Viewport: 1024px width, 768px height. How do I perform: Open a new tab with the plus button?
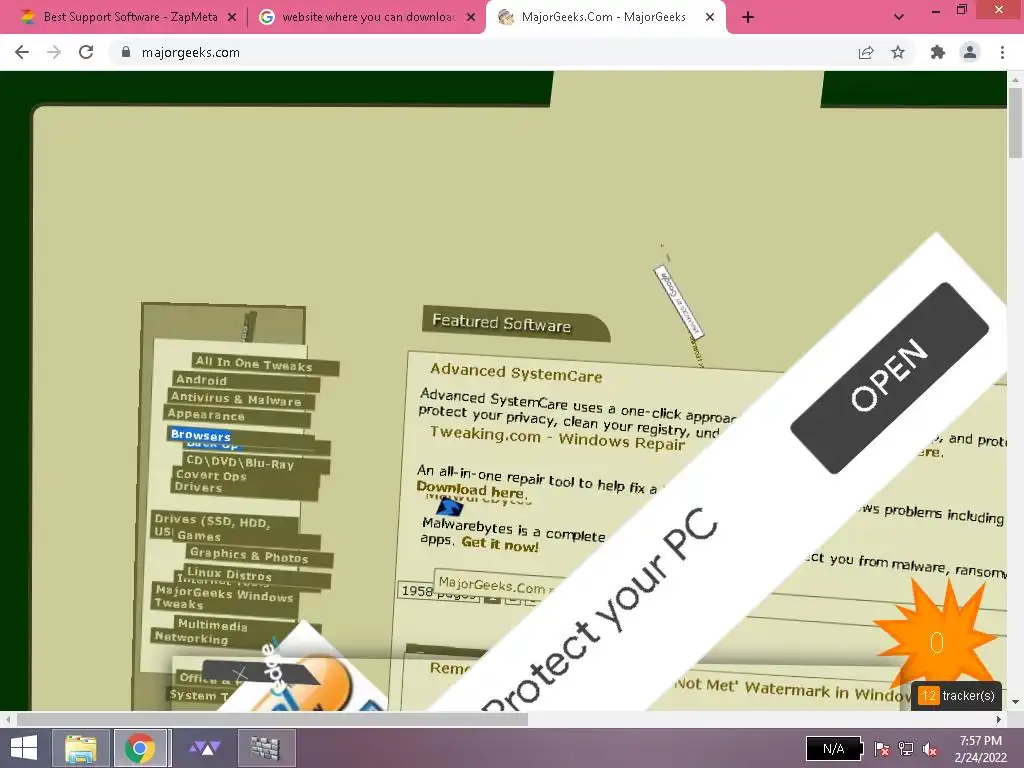pyautogui.click(x=748, y=17)
